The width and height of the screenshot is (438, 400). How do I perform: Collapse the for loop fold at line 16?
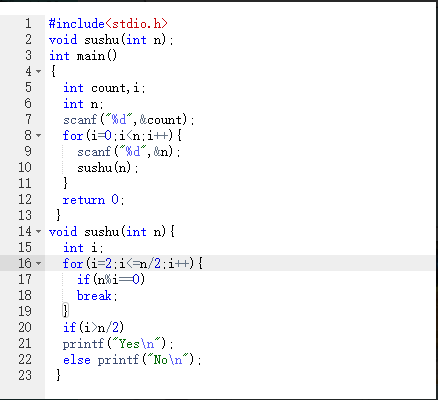39,263
